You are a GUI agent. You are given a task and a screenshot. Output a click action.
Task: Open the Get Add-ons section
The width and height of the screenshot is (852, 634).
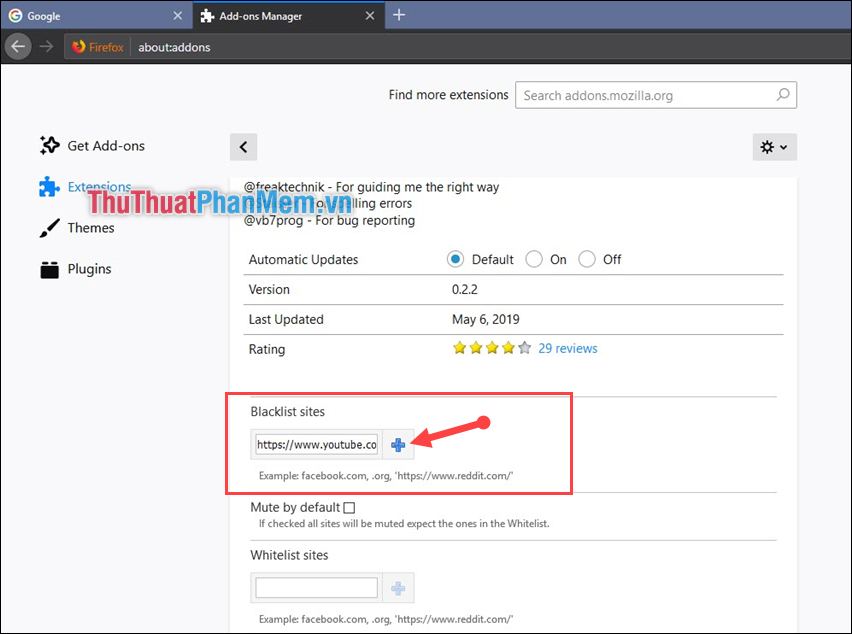coord(91,145)
